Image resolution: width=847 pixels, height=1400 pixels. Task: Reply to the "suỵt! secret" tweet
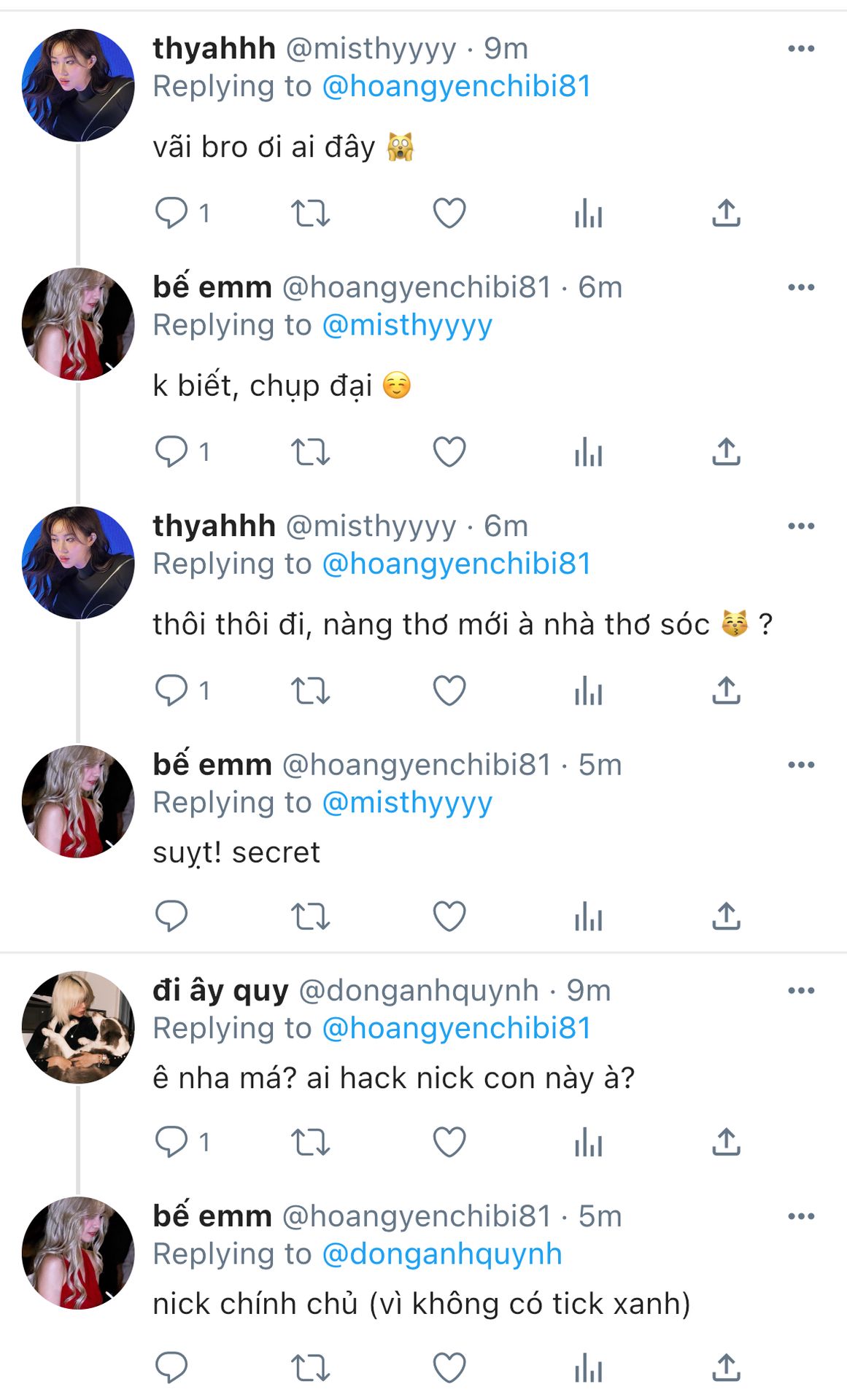171,917
